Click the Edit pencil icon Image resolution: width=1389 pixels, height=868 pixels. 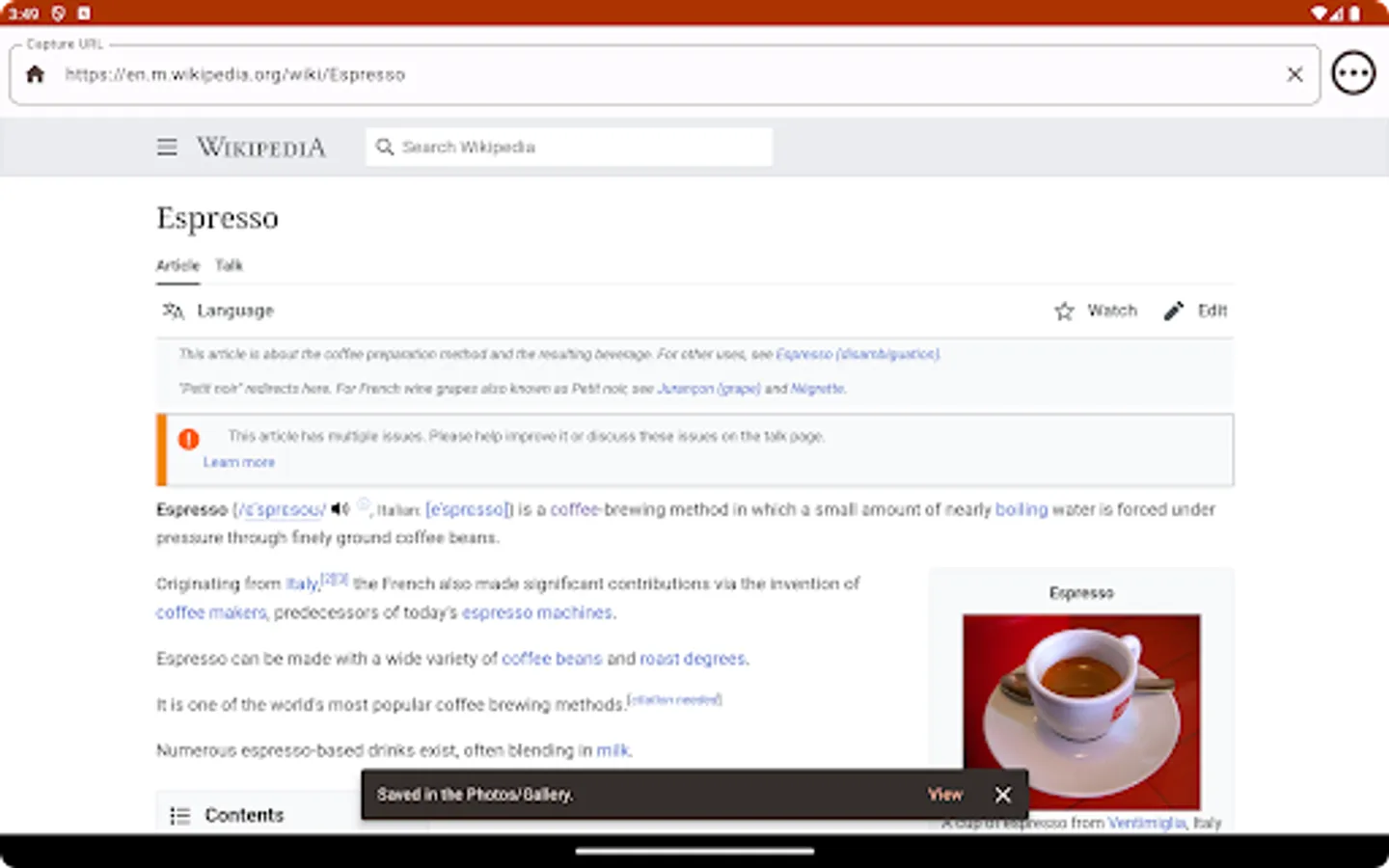[x=1173, y=311]
